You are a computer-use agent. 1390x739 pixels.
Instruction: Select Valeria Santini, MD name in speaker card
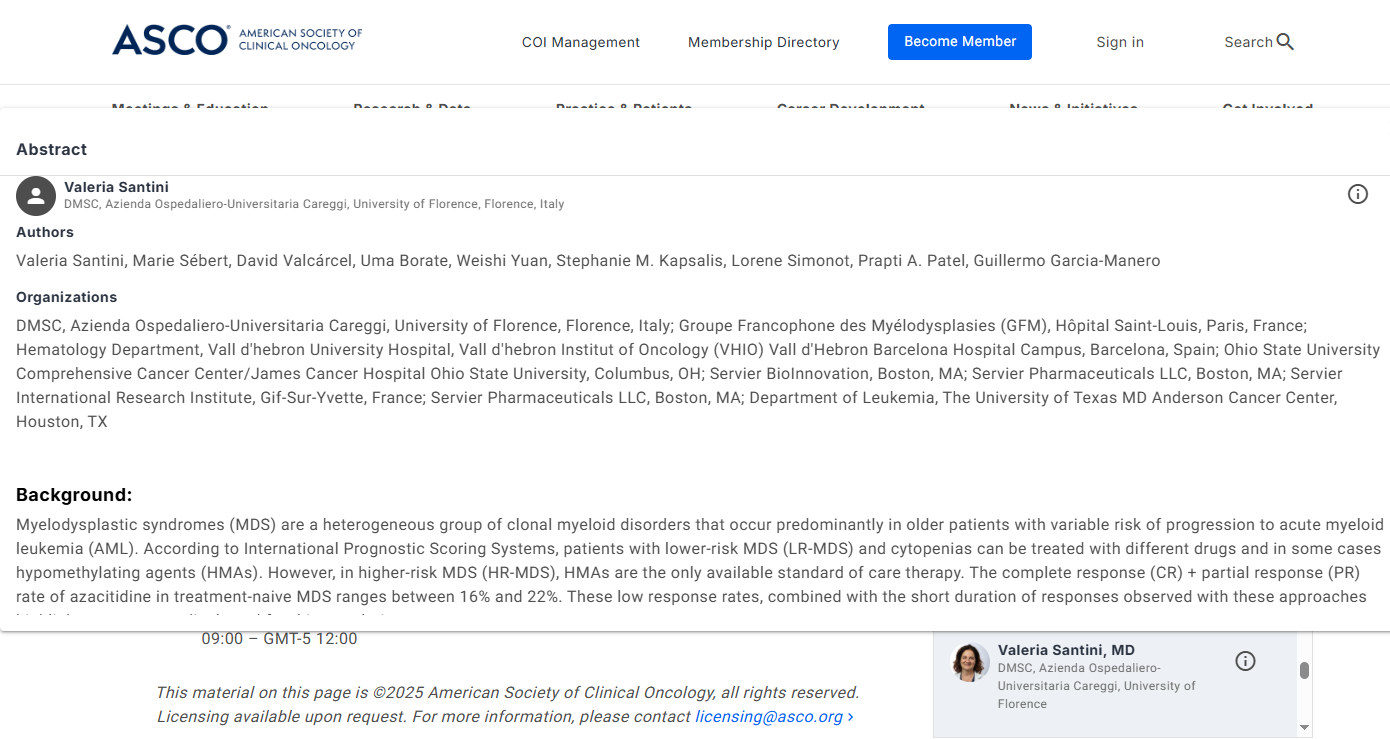click(1066, 650)
